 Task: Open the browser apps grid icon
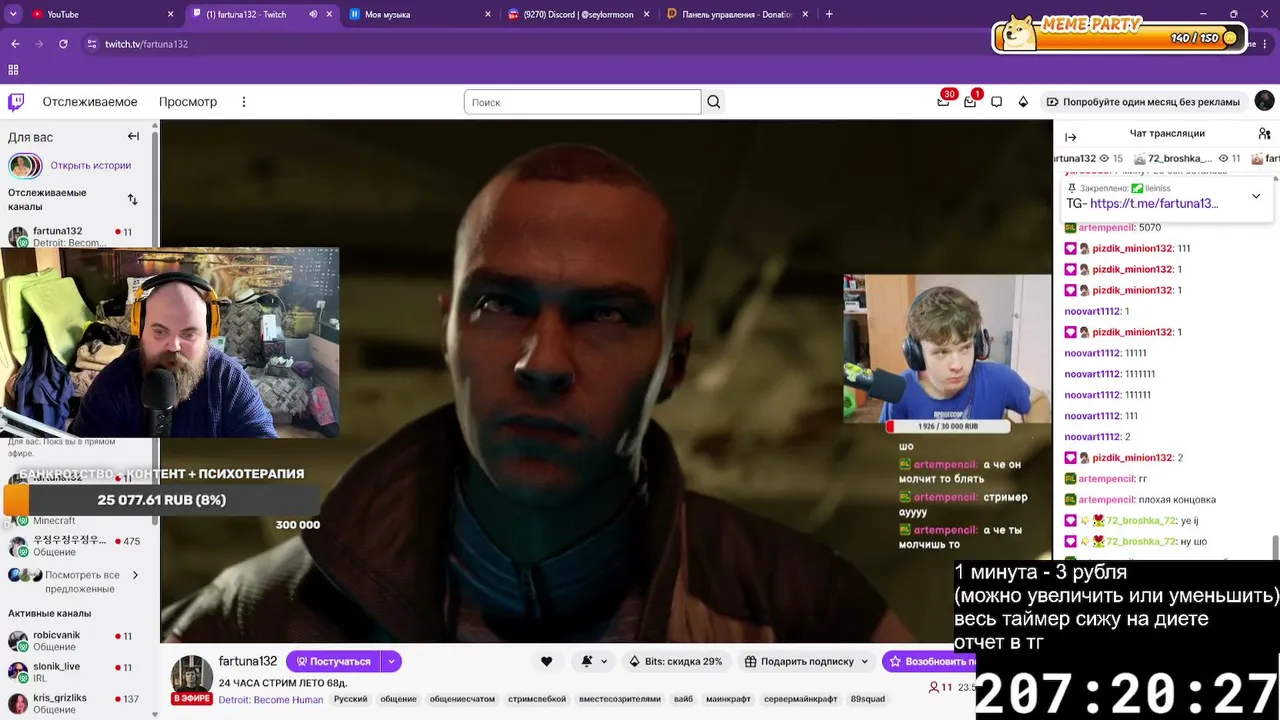[x=13, y=70]
